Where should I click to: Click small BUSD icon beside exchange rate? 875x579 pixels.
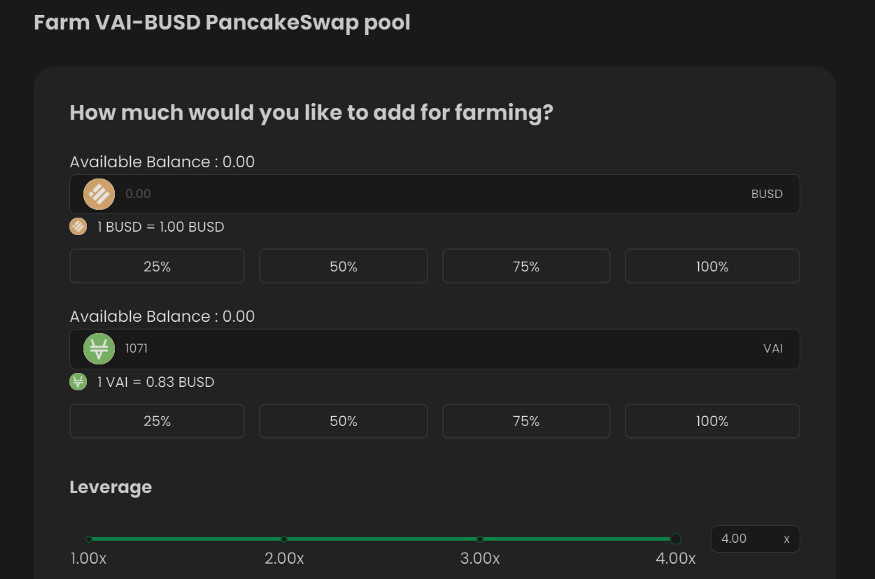click(78, 226)
